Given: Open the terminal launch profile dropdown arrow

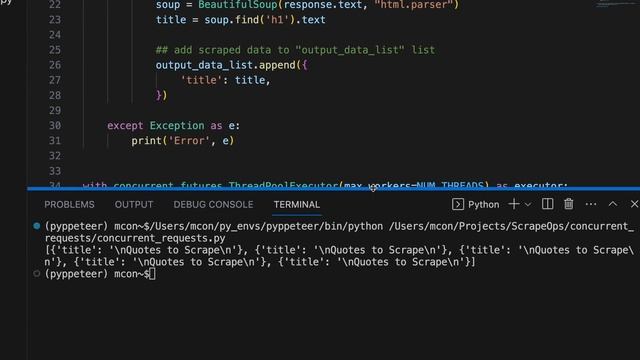Looking at the screenshot, I should [528, 204].
